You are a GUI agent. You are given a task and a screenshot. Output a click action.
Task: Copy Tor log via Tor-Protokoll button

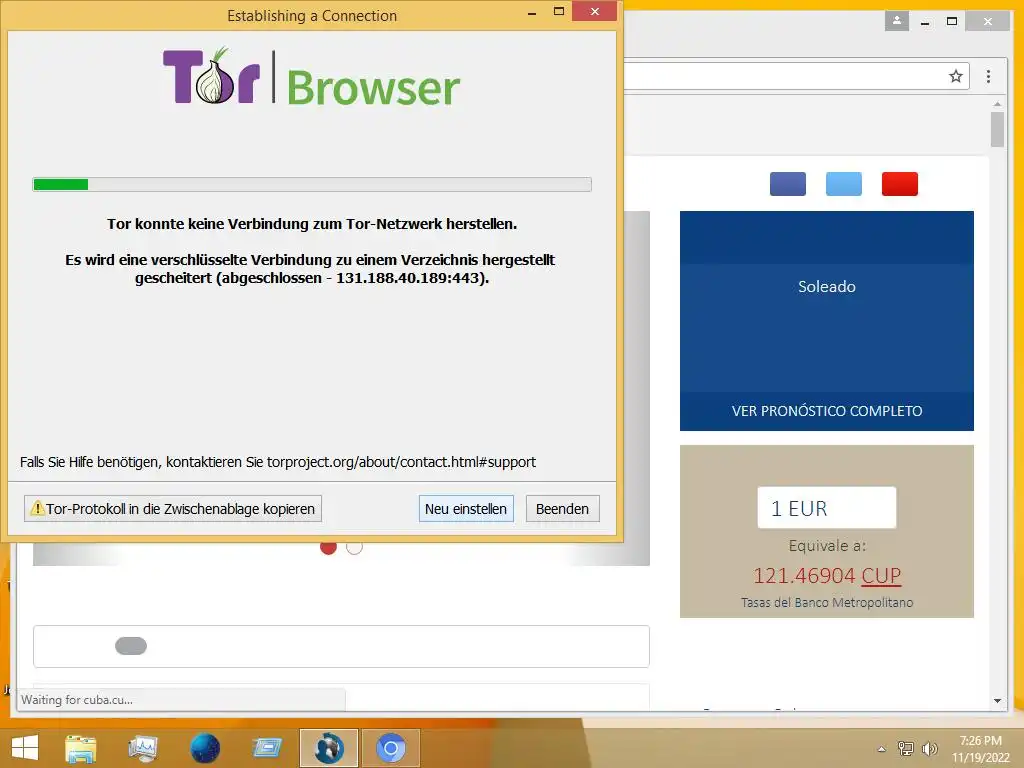point(173,509)
